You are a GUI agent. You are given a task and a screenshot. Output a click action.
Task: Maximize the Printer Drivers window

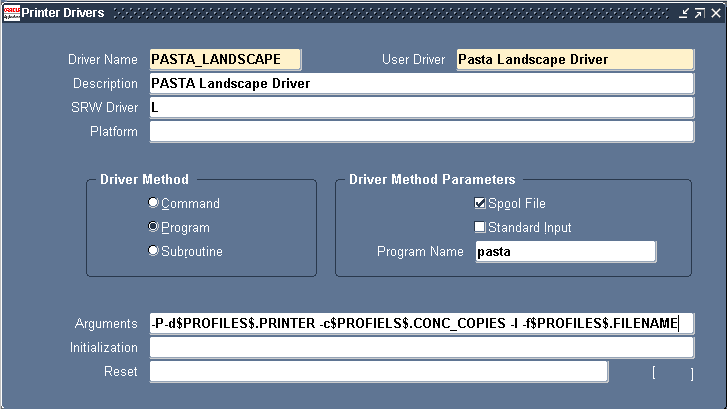tap(699, 13)
